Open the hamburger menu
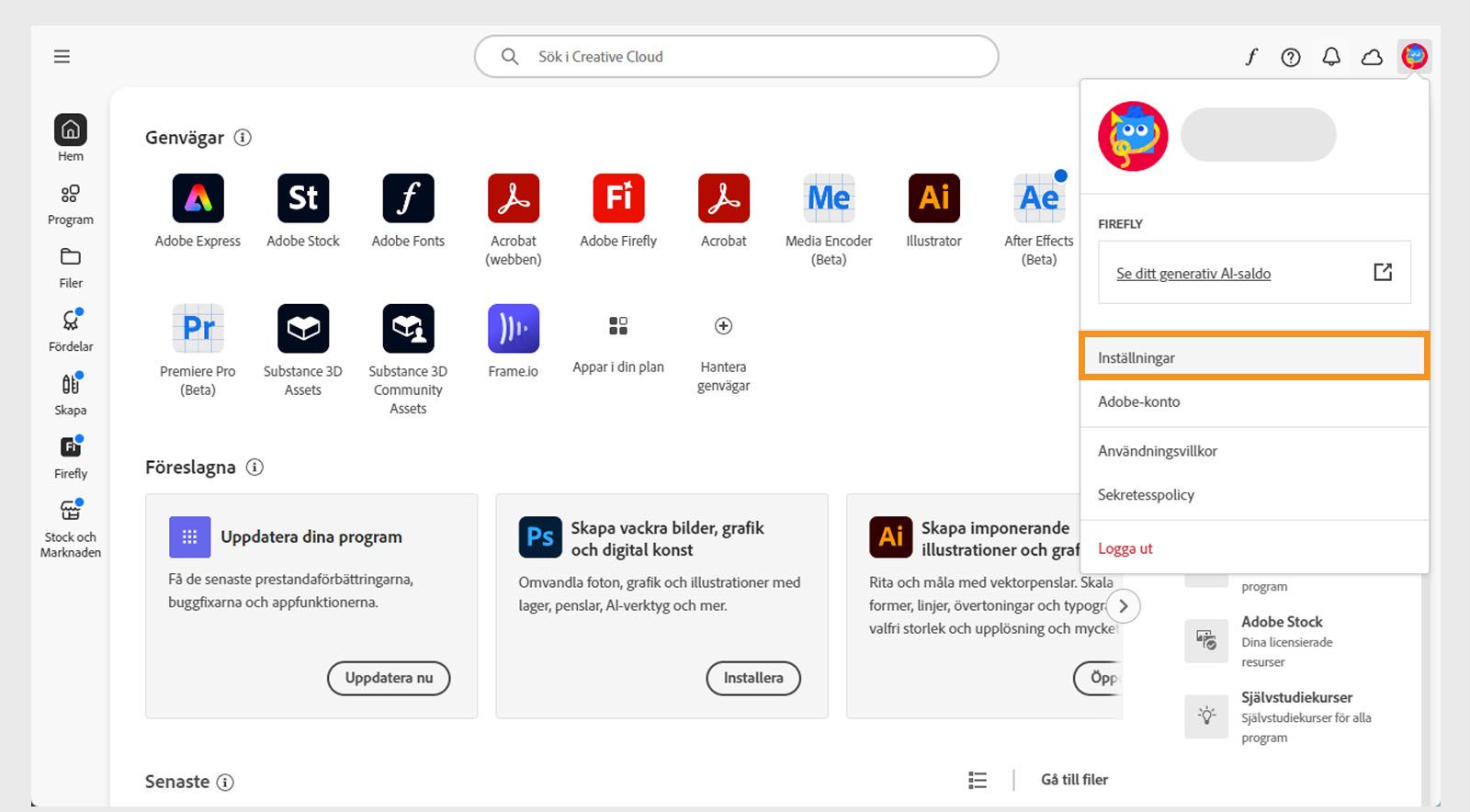The height and width of the screenshot is (812, 1470). click(x=62, y=57)
